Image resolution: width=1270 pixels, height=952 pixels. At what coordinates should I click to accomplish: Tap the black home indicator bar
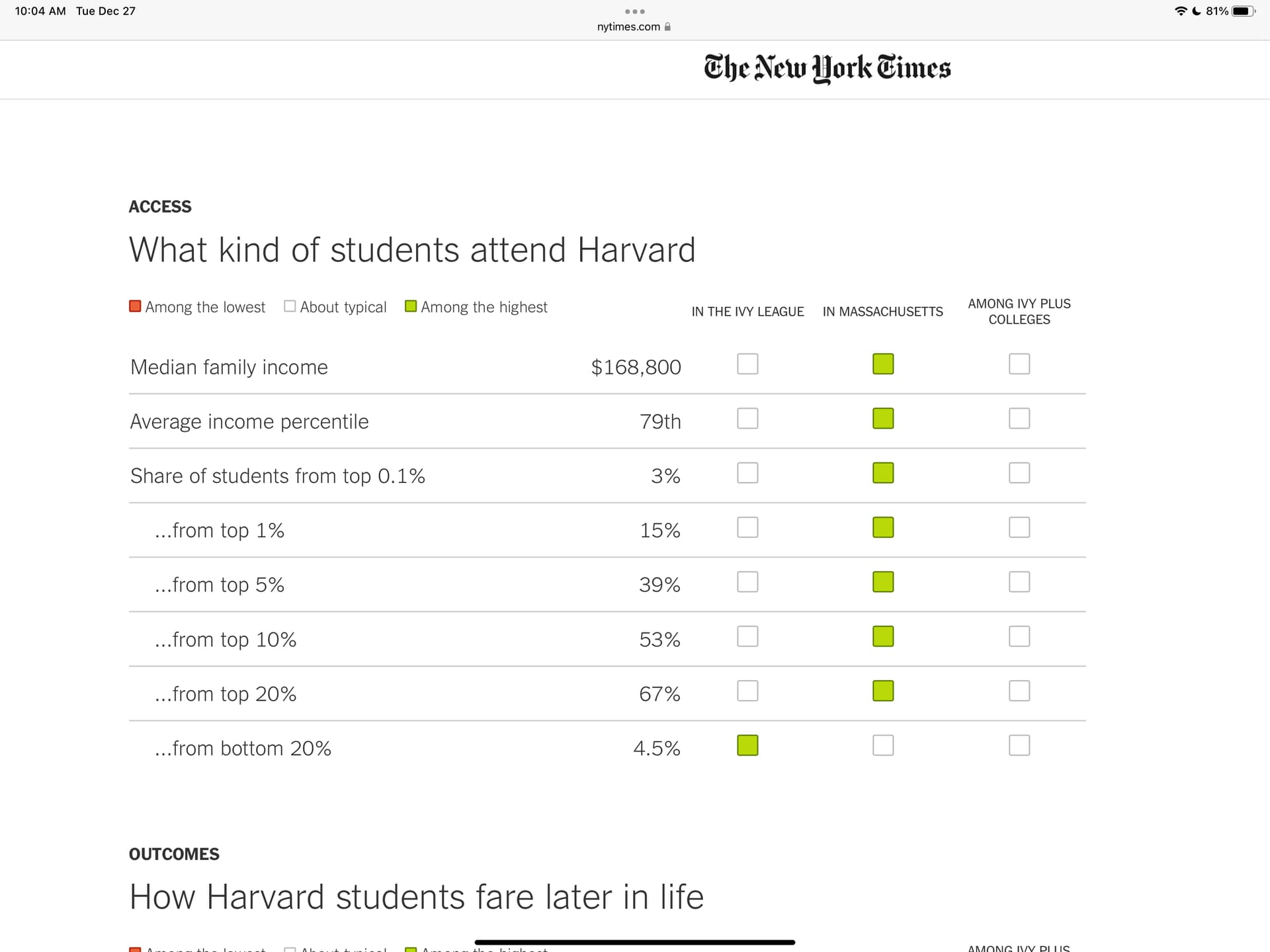pyautogui.click(x=634, y=942)
